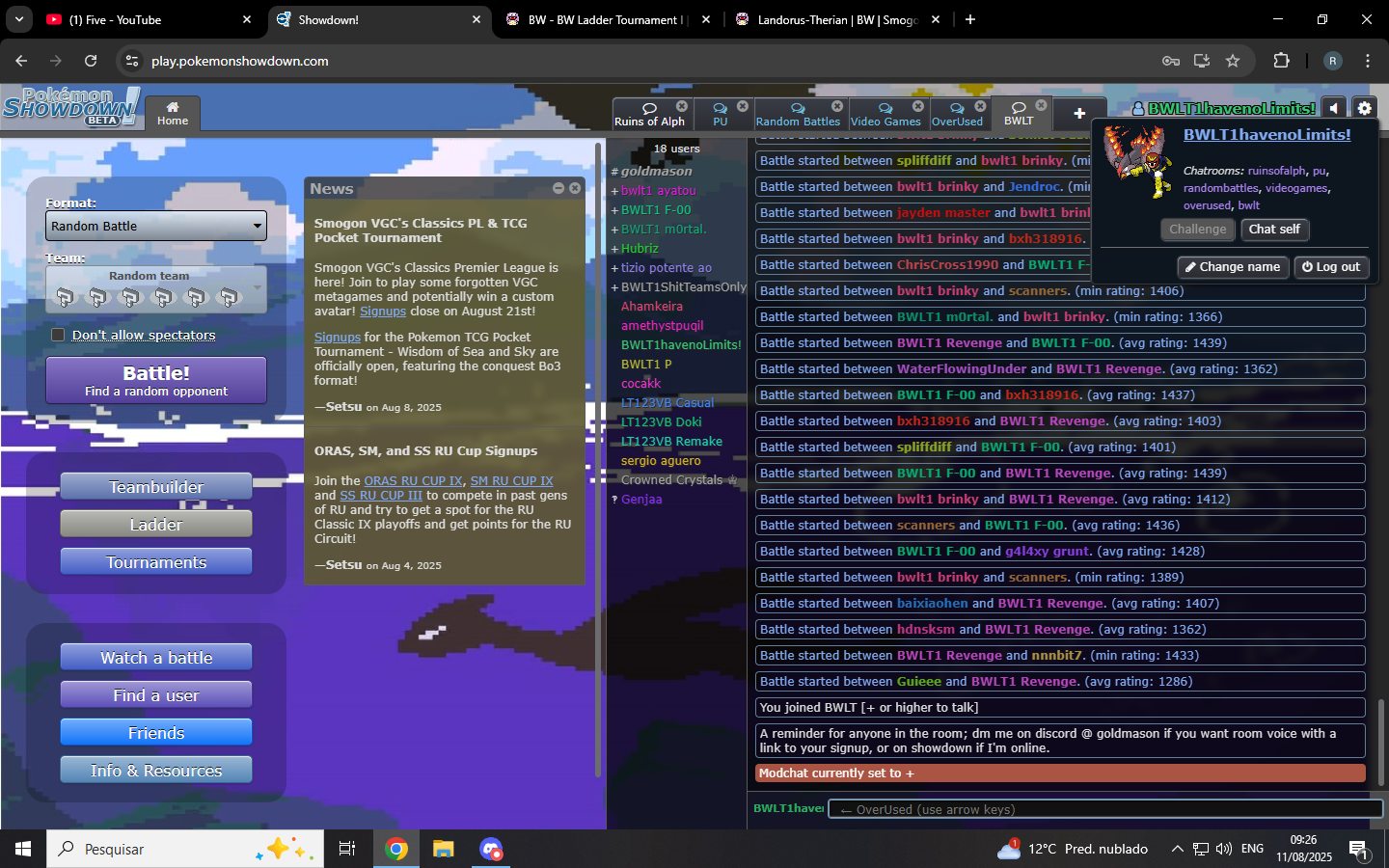
Task: Click the chat log scrollbar
Action: coord(1381,743)
